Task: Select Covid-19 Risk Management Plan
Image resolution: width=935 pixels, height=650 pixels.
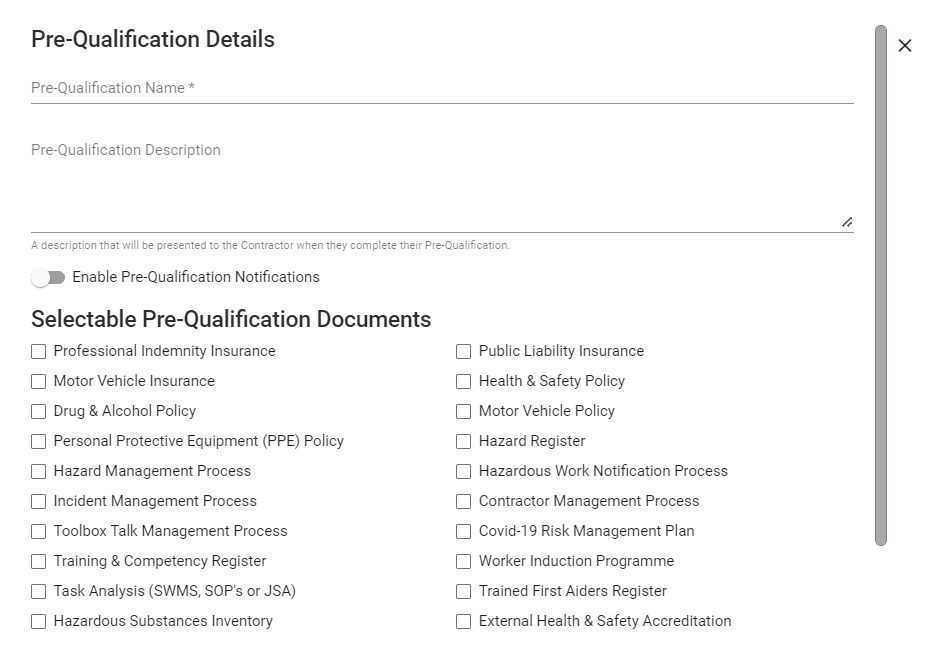Action: [463, 531]
